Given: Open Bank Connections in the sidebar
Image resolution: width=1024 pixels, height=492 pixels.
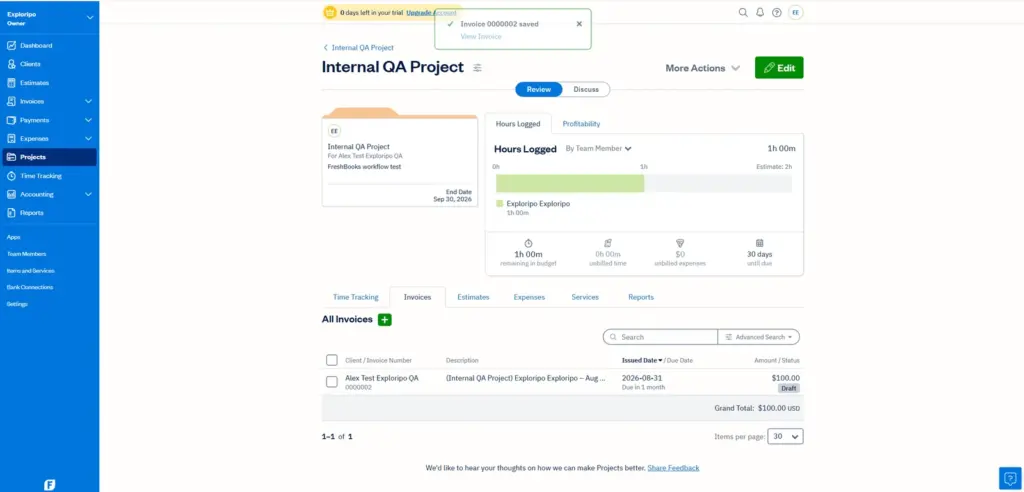Looking at the screenshot, I should click(x=30, y=287).
